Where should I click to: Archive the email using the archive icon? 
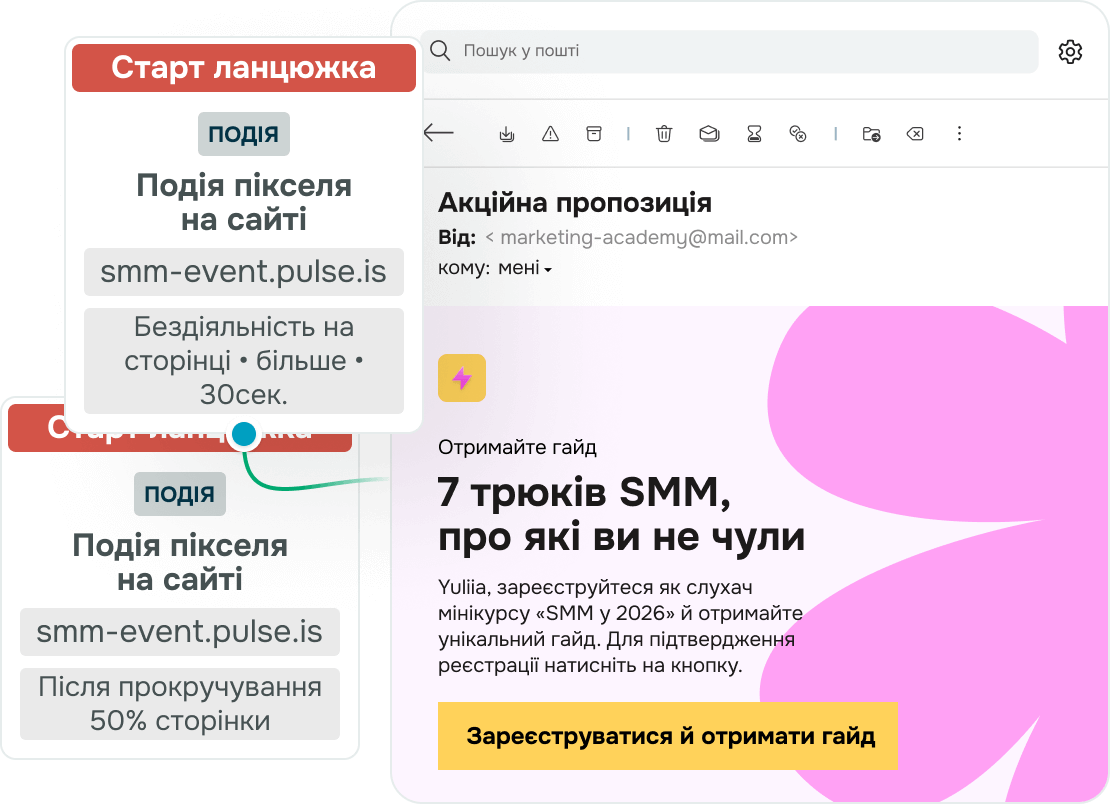coord(595,133)
